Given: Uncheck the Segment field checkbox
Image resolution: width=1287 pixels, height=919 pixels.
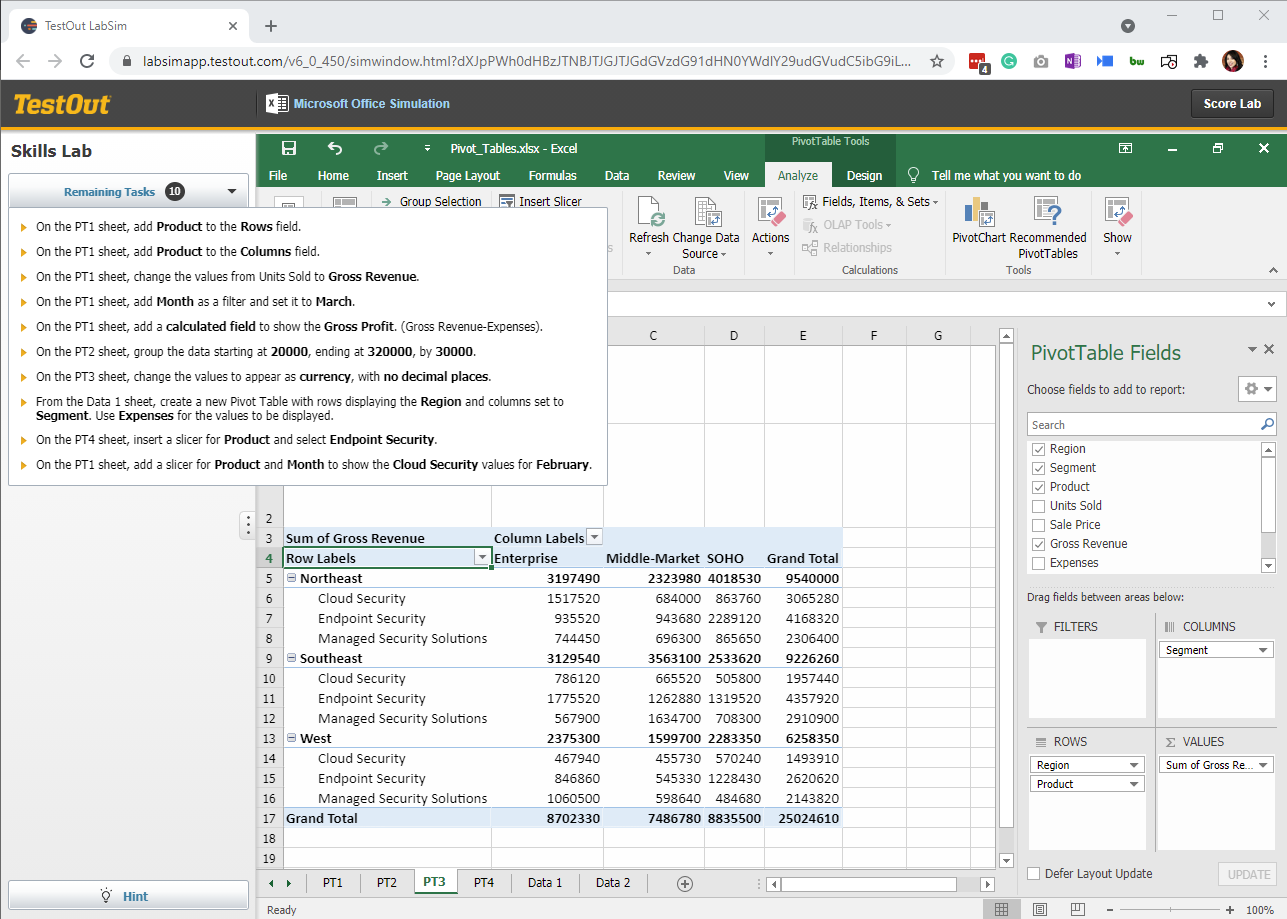Looking at the screenshot, I should click(x=1038, y=468).
